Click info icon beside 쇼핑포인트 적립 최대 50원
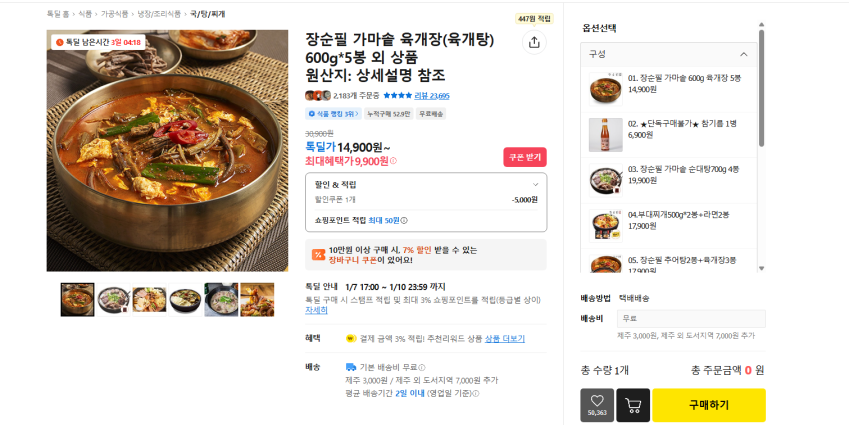 pyautogui.click(x=404, y=220)
